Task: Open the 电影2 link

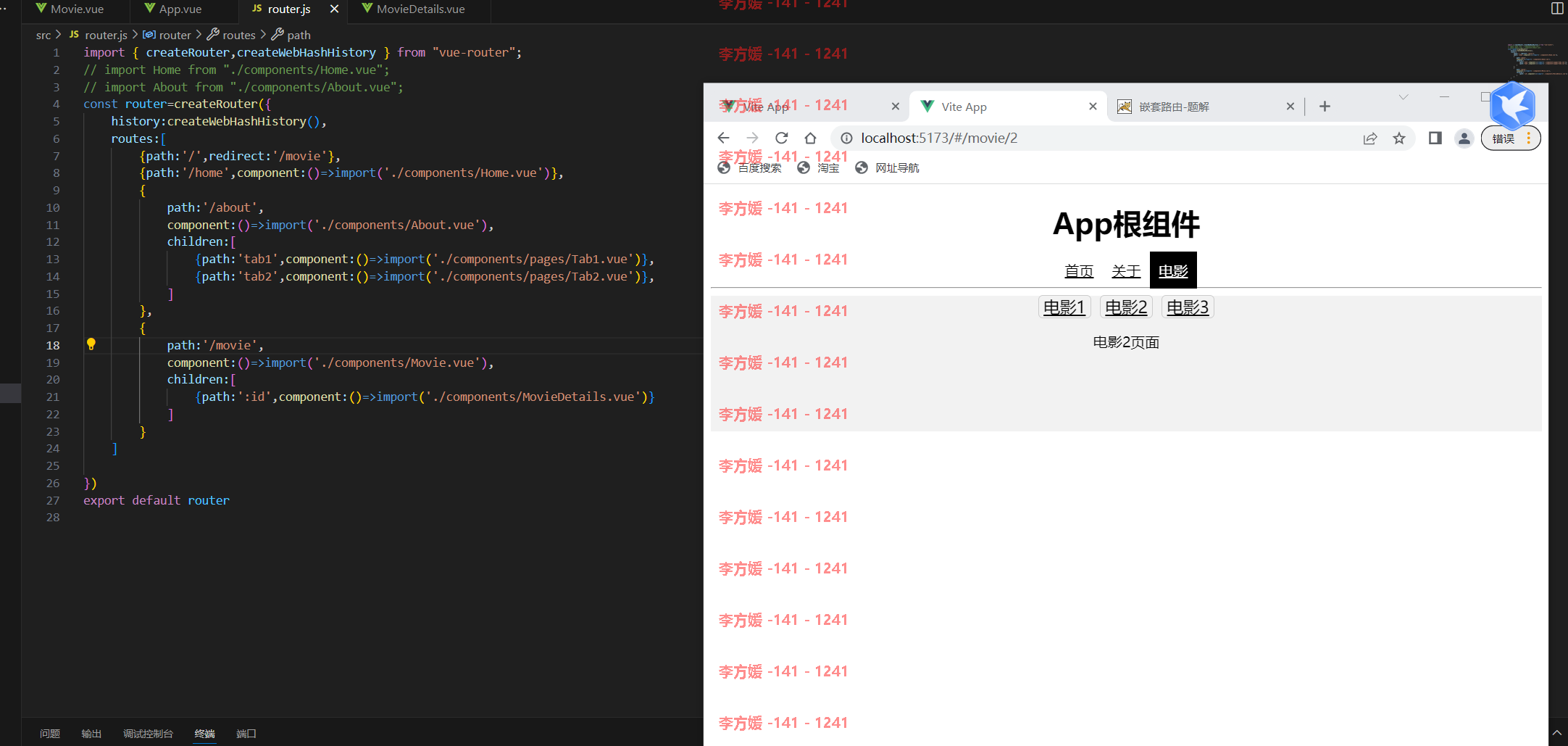Action: pos(1126,307)
